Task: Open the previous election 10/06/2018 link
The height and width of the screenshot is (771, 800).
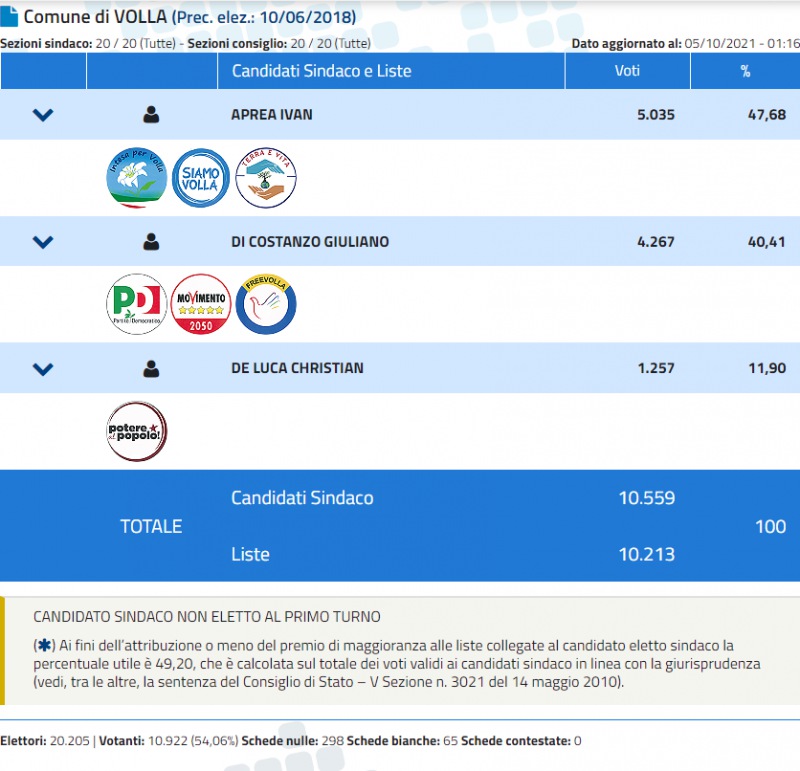Action: tap(264, 18)
